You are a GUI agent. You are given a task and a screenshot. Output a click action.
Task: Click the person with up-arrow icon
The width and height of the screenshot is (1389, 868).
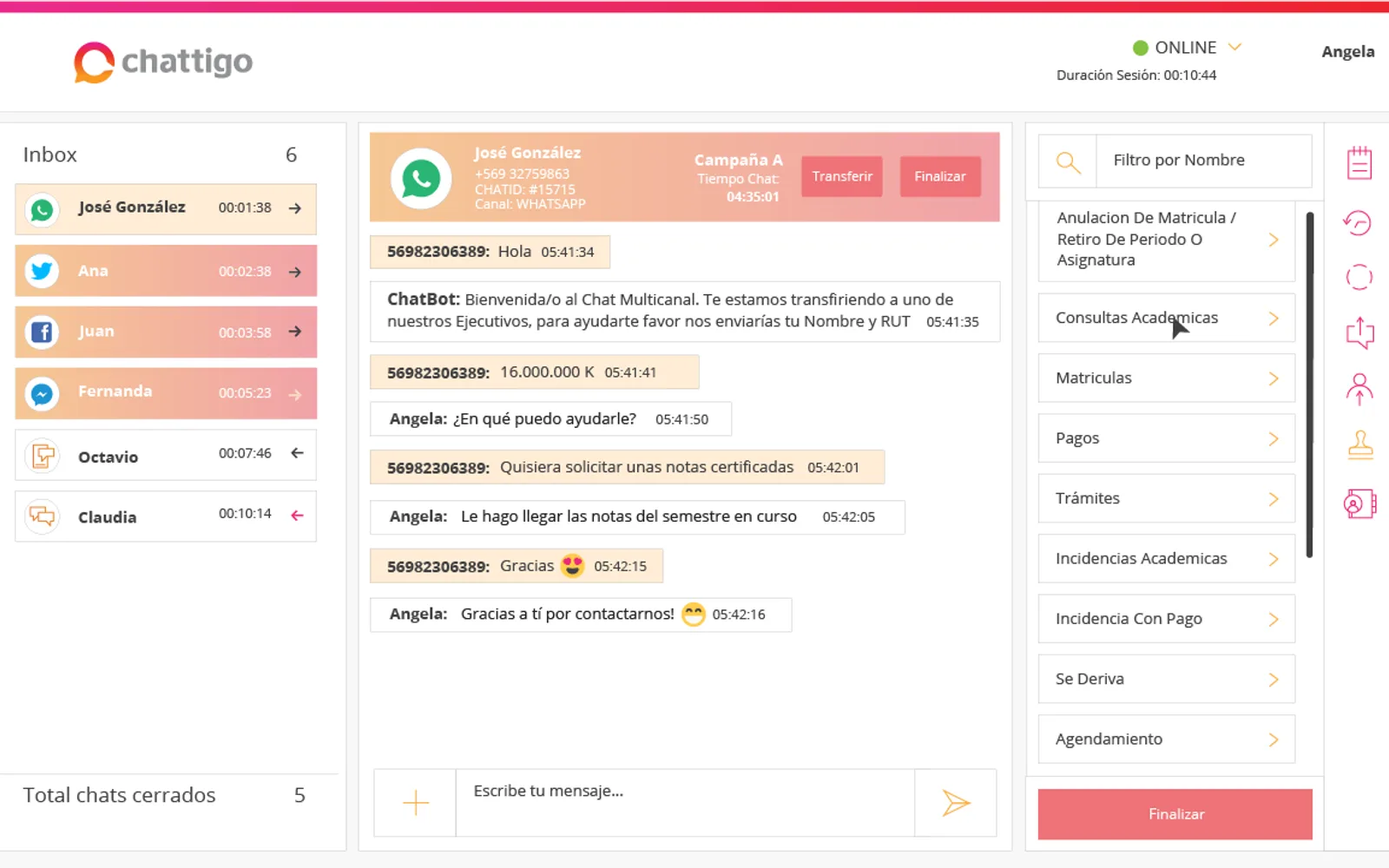point(1359,389)
